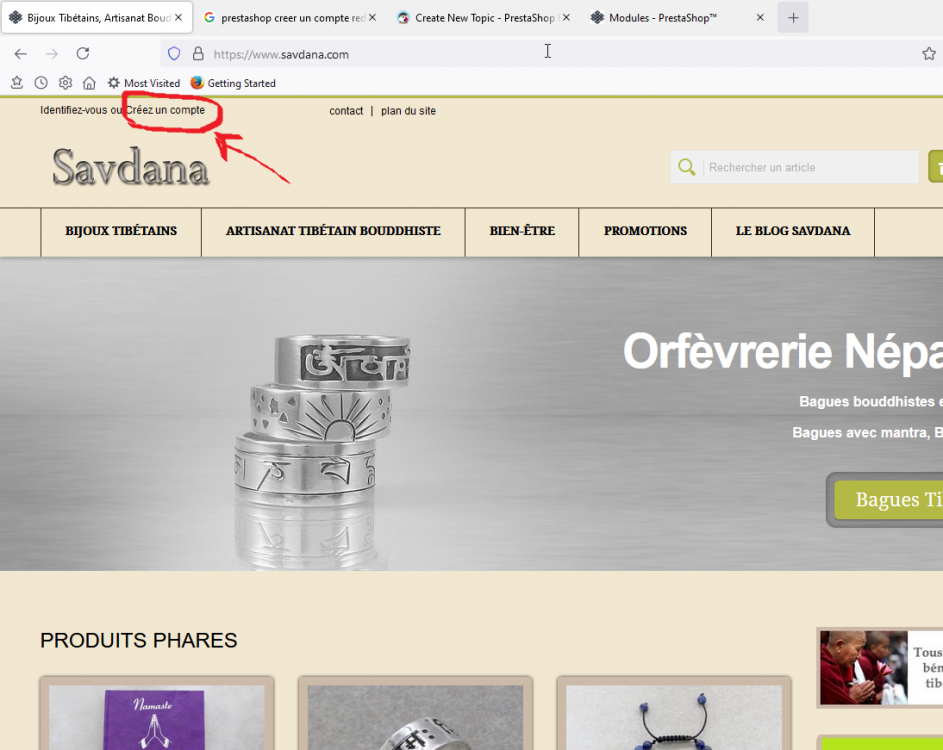Open the Getting Started bookmark

pyautogui.click(x=233, y=83)
